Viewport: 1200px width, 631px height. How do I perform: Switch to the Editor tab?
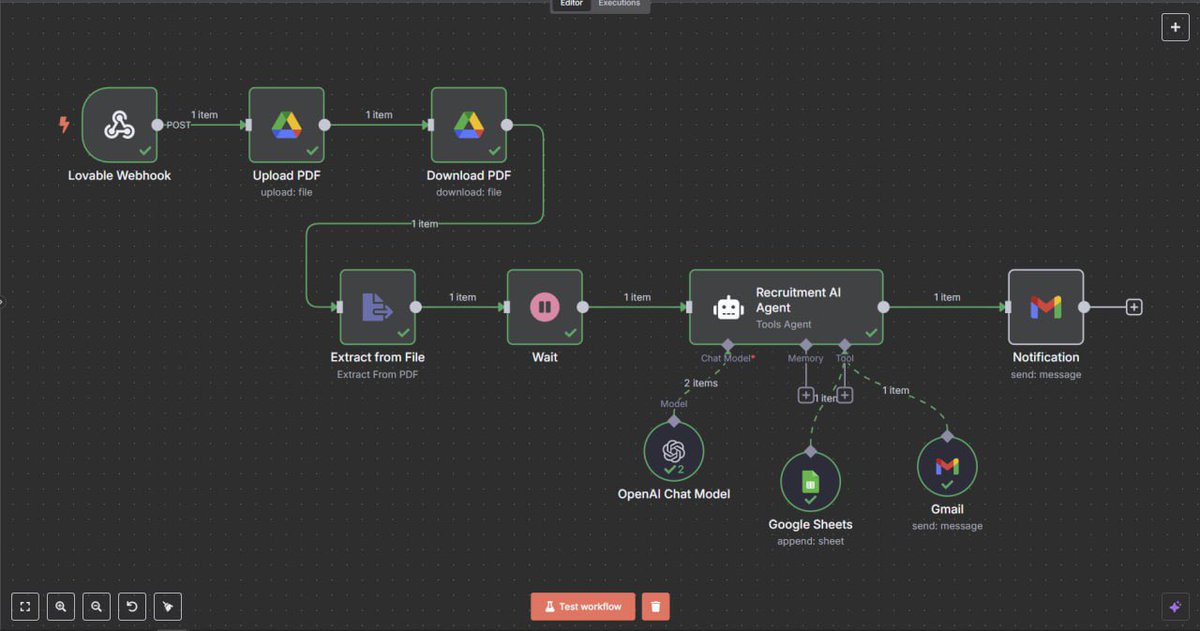571,3
